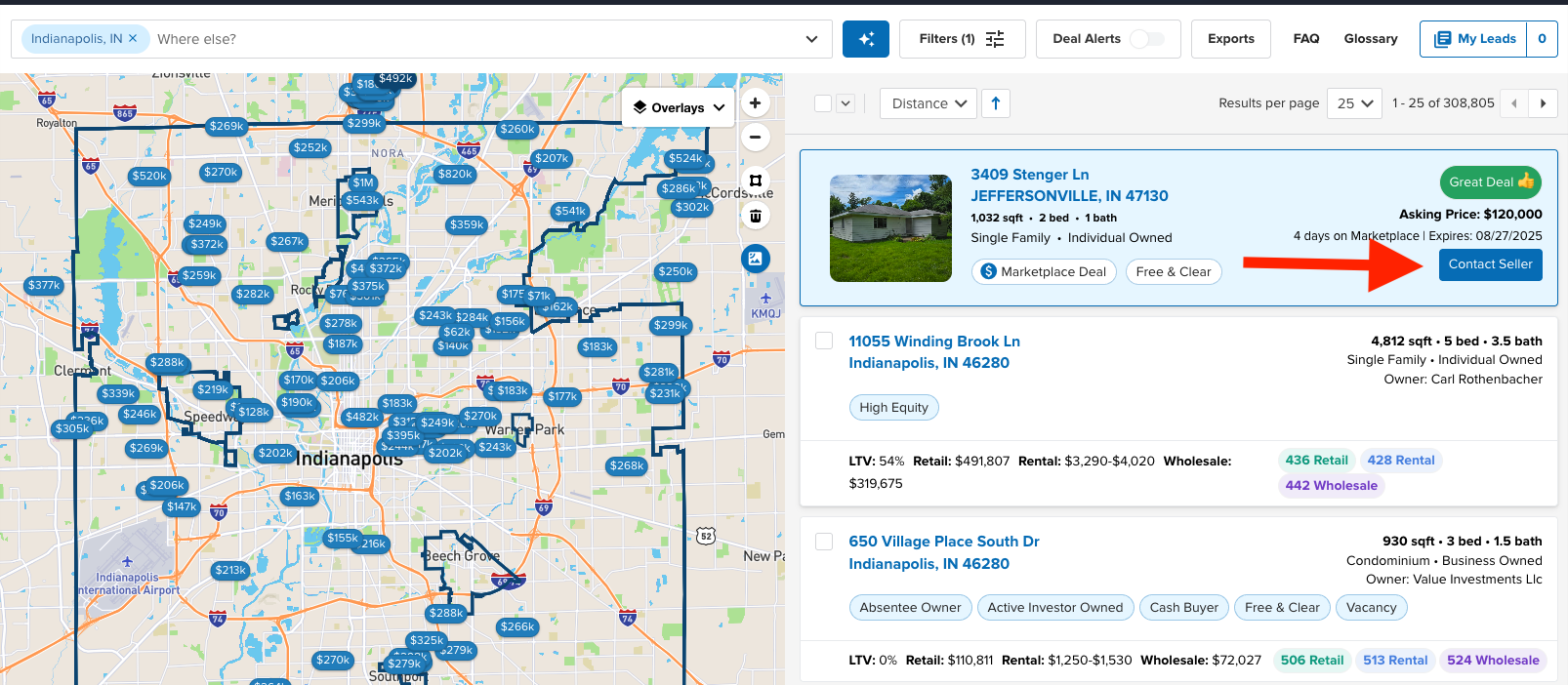Select the $163k map price marker
This screenshot has width=1568, height=685.
pyautogui.click(x=300, y=497)
